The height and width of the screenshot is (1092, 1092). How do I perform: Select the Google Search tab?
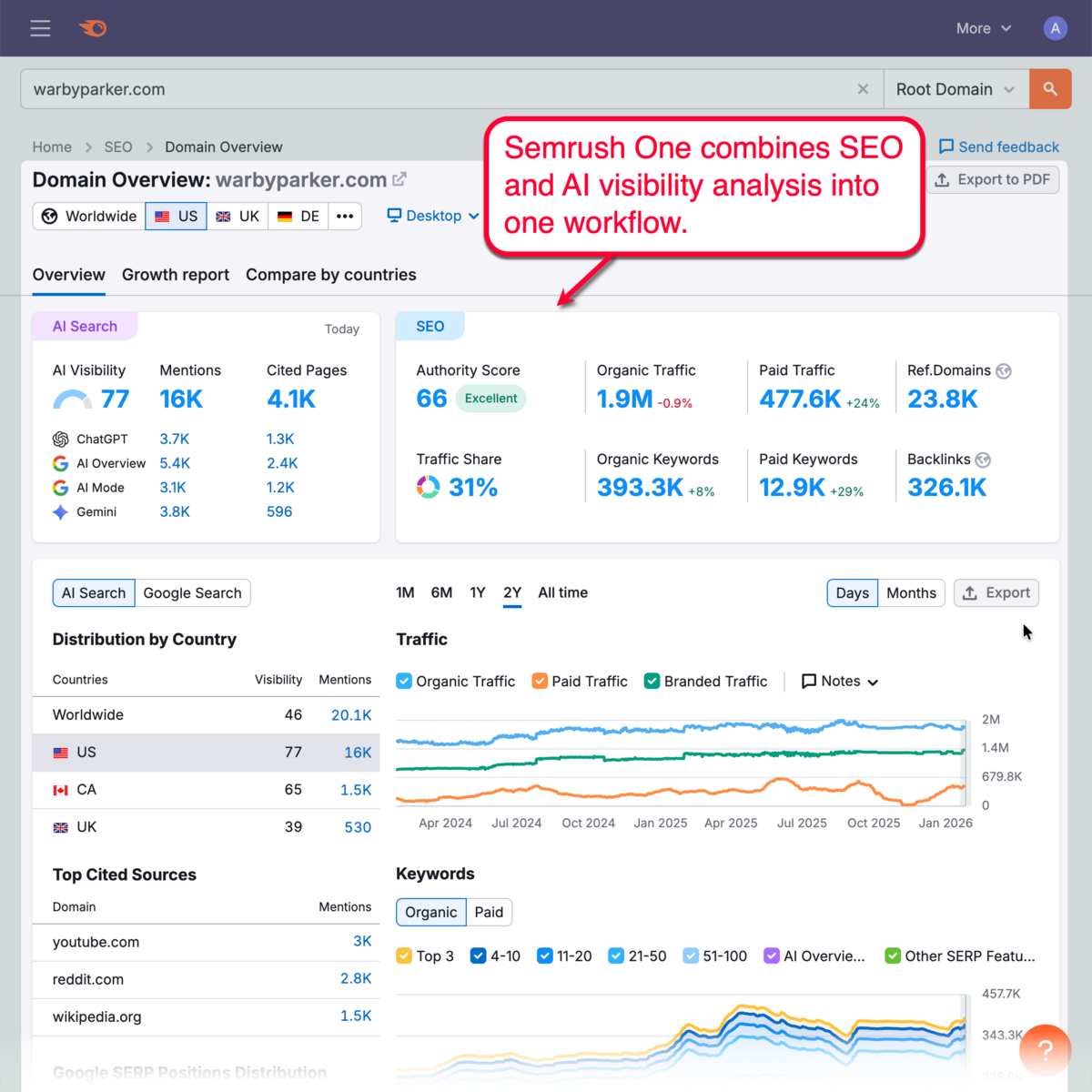point(192,592)
